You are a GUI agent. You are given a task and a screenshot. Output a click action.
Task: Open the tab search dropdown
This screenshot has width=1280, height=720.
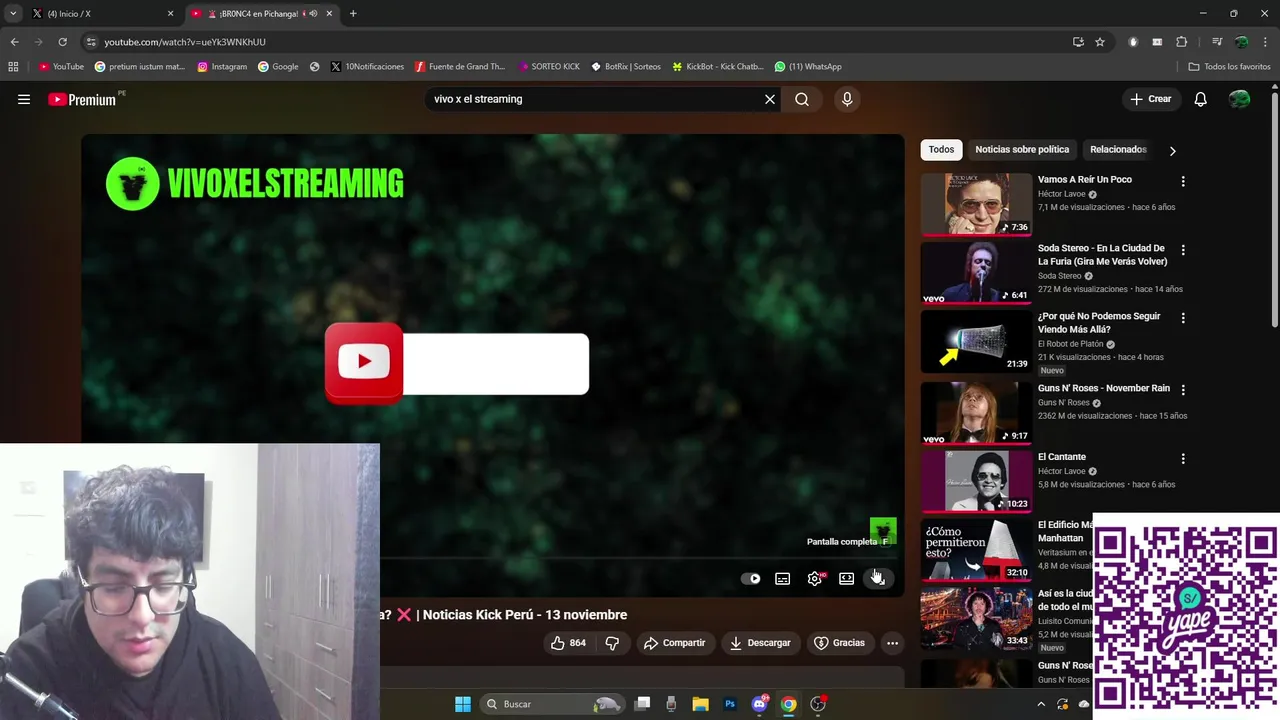(12, 14)
